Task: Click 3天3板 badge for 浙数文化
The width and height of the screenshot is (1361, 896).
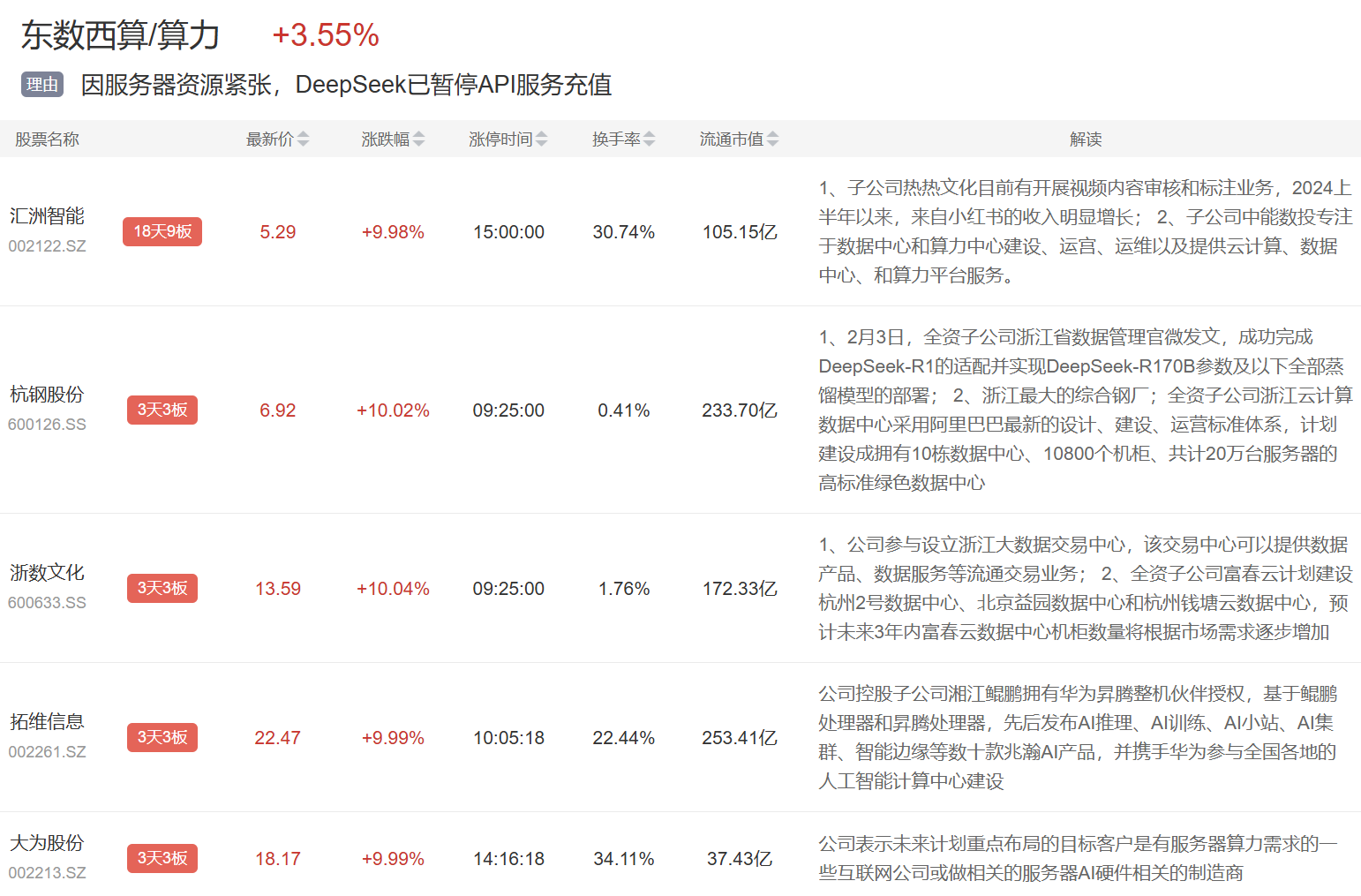Action: [x=162, y=588]
